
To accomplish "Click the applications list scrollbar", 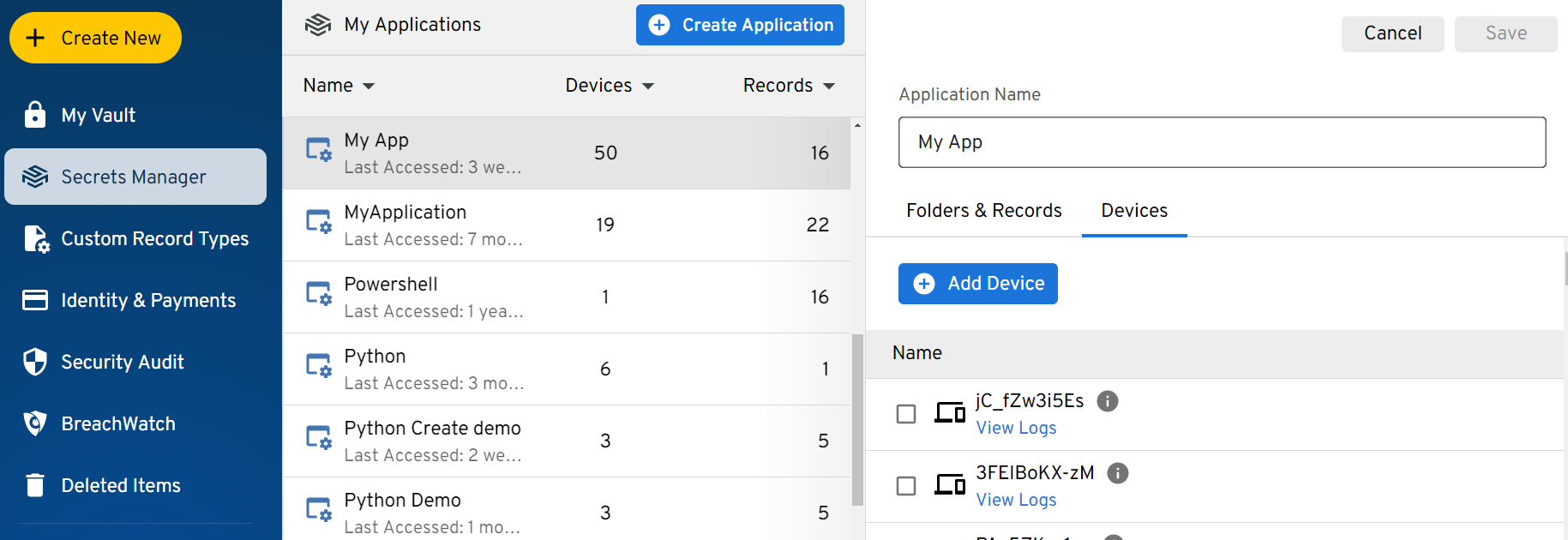I will tap(857, 418).
